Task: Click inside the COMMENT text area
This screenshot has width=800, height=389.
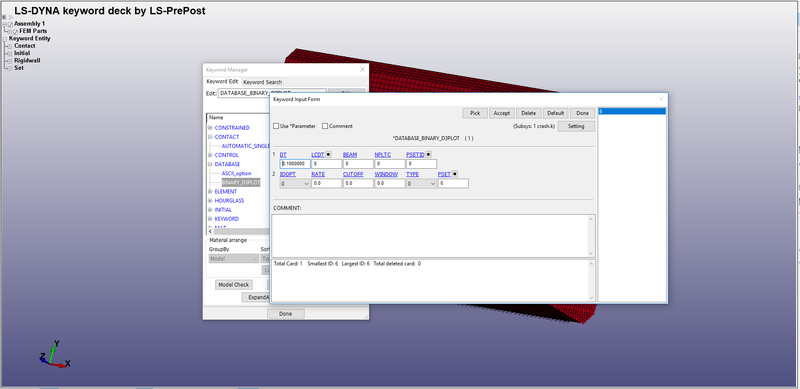Action: click(433, 235)
